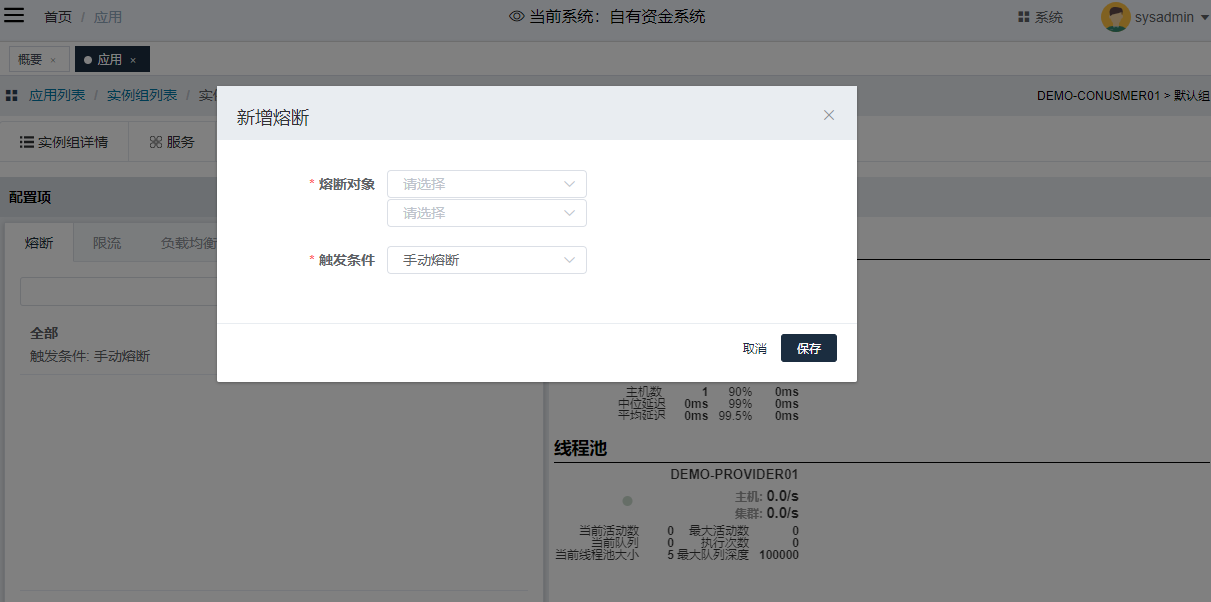The image size is (1211, 602).
Task: Open the second 熔断对象 dropdown
Action: coord(486,213)
